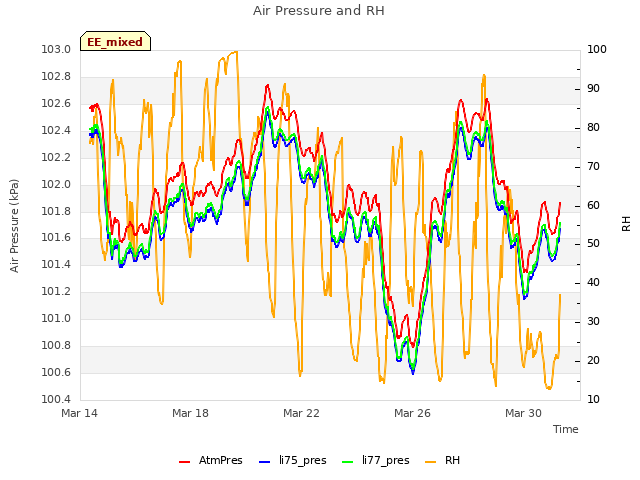Click the 100.8 pressure axis tick

coord(56,345)
